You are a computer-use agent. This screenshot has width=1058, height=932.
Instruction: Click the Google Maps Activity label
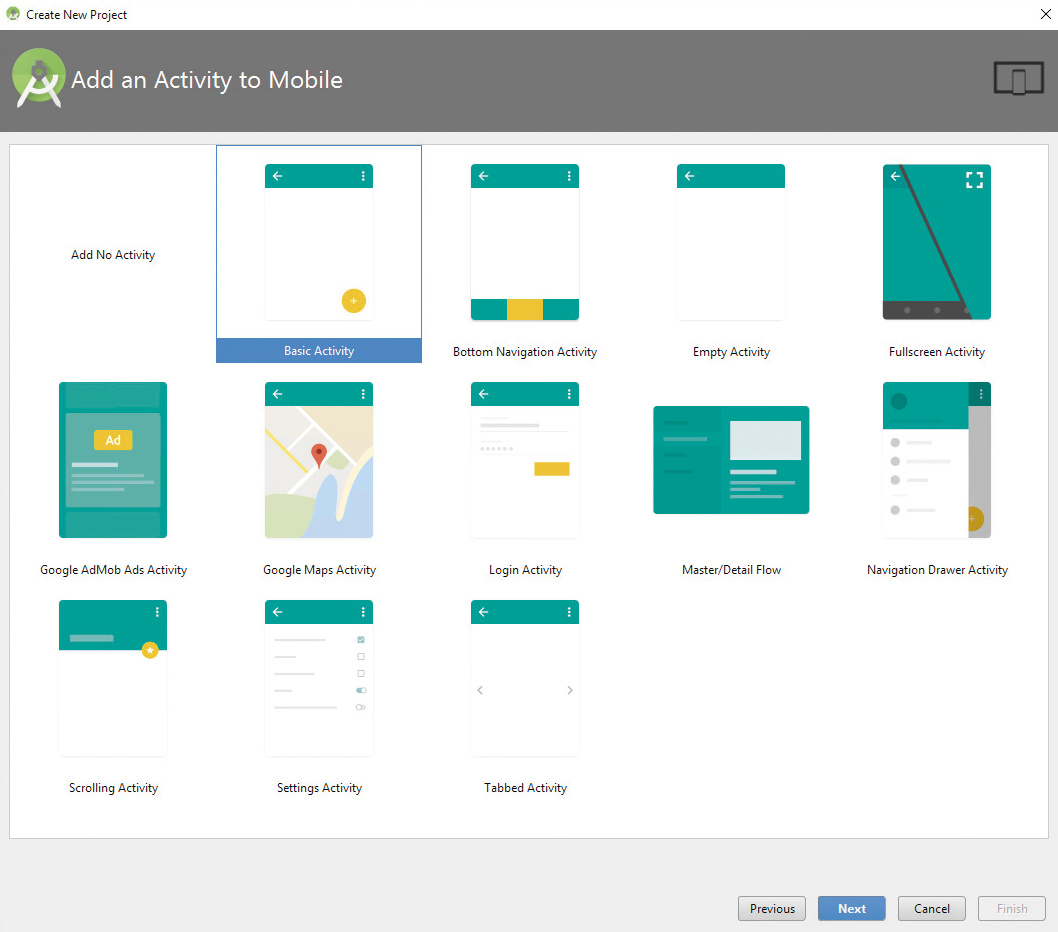point(319,570)
